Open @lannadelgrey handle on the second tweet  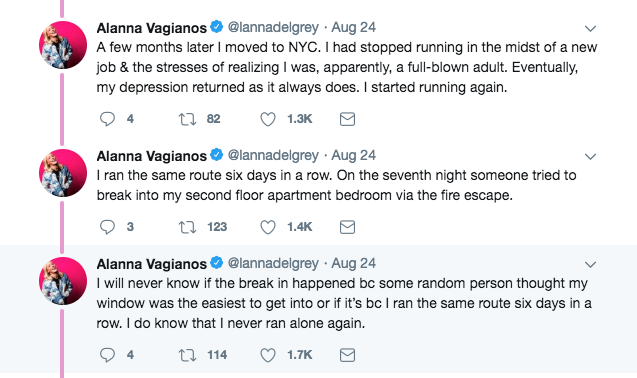point(273,155)
